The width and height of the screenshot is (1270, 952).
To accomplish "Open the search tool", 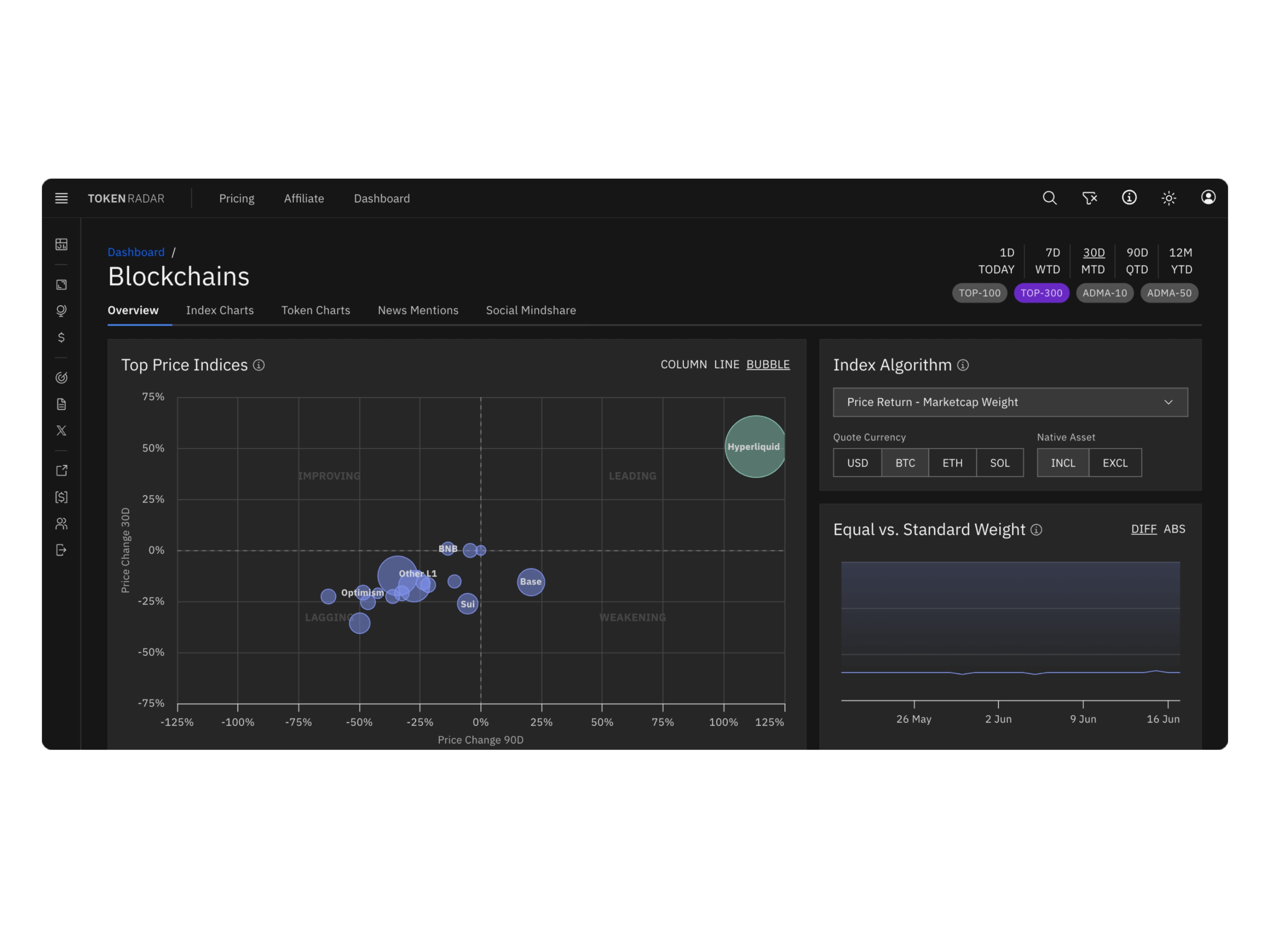I will [x=1049, y=198].
